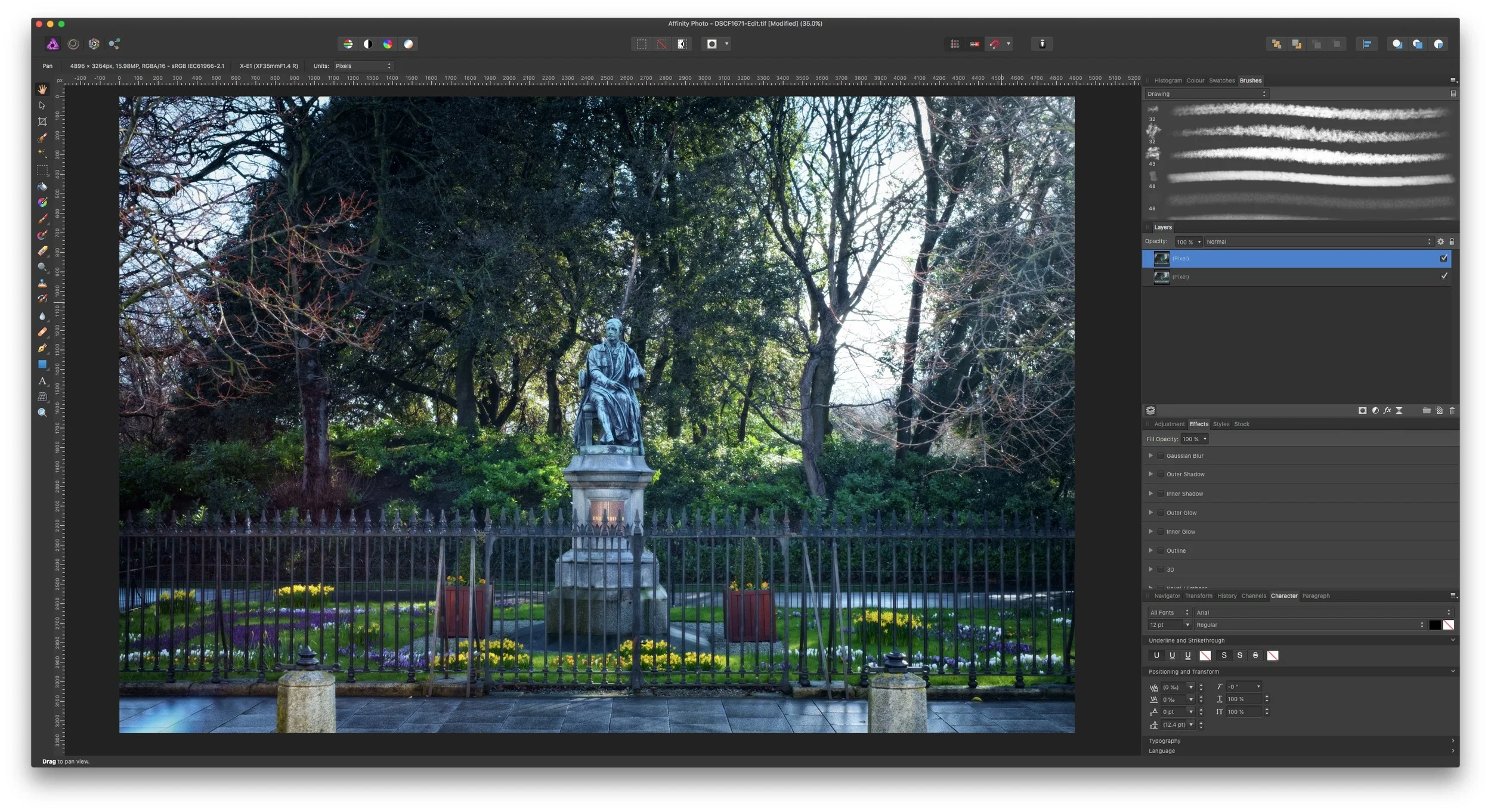This screenshot has width=1491, height=812.
Task: Hide the top Pixel layer
Action: [1443, 258]
